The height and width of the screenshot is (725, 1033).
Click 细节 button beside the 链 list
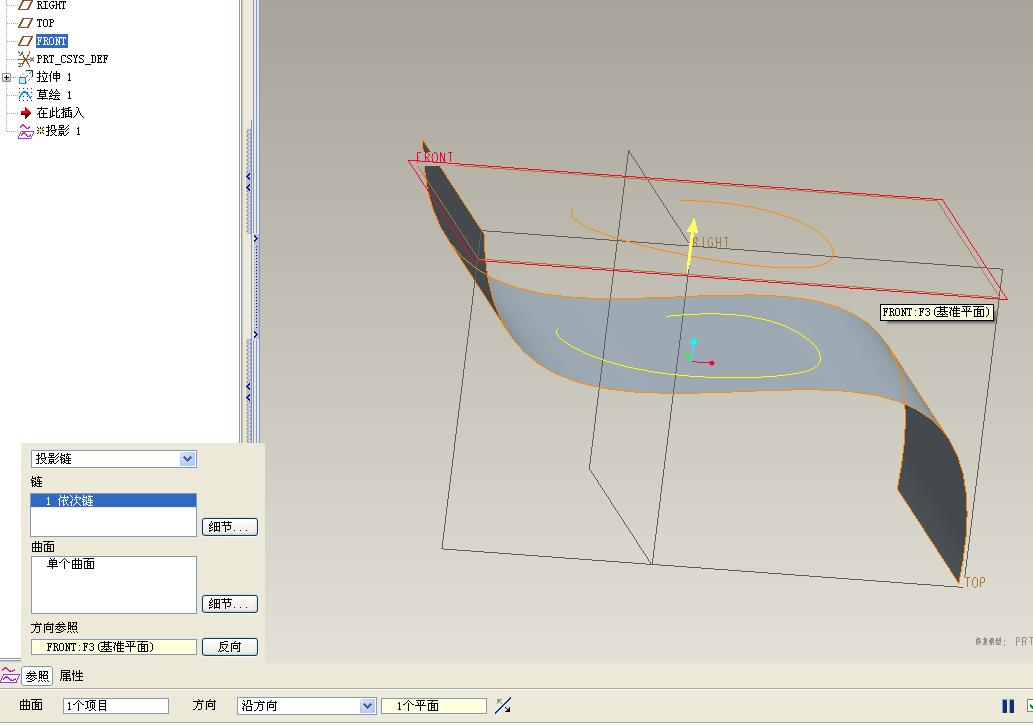pos(229,527)
